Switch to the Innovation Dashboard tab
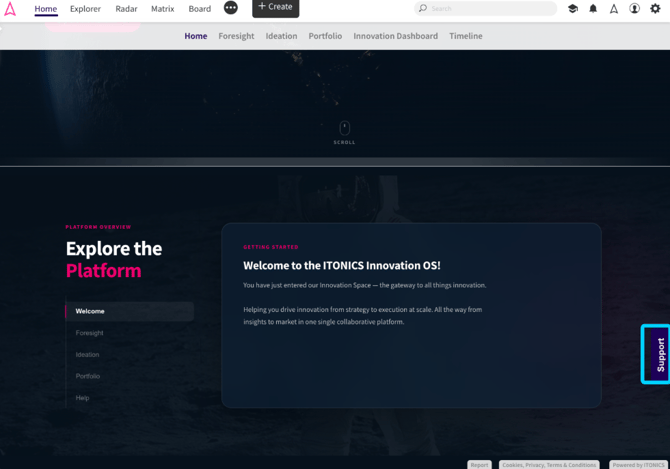This screenshot has width=670, height=469. coord(396,36)
